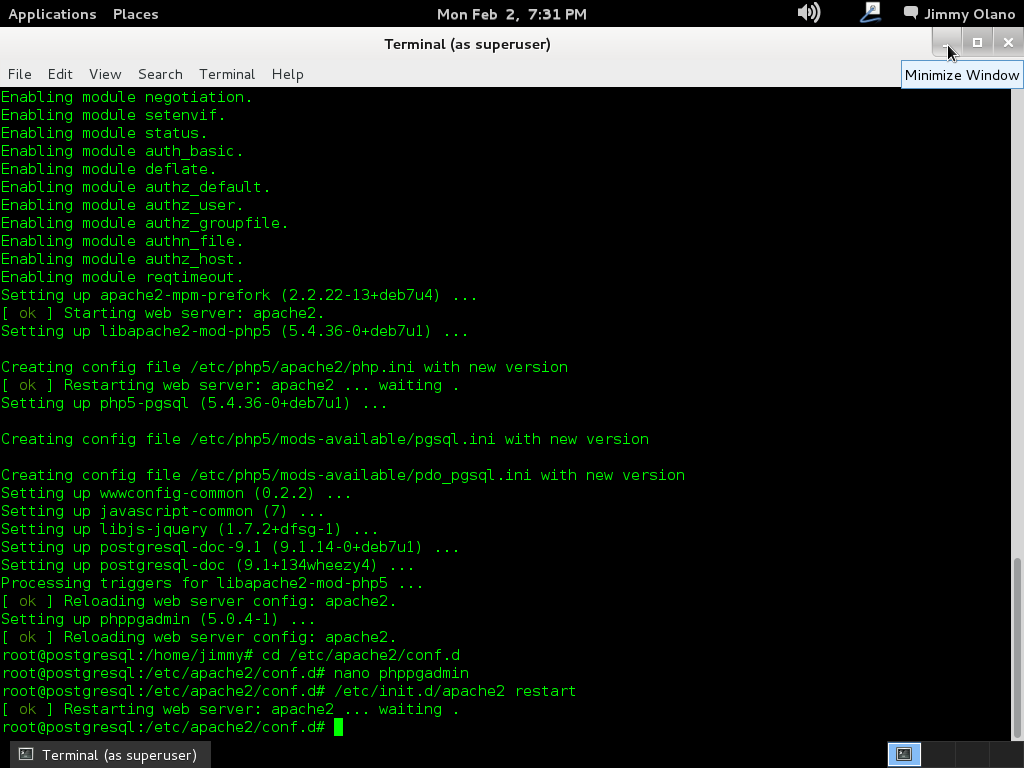1024x768 pixels.
Task: Minimize the Terminal window
Action: click(946, 42)
